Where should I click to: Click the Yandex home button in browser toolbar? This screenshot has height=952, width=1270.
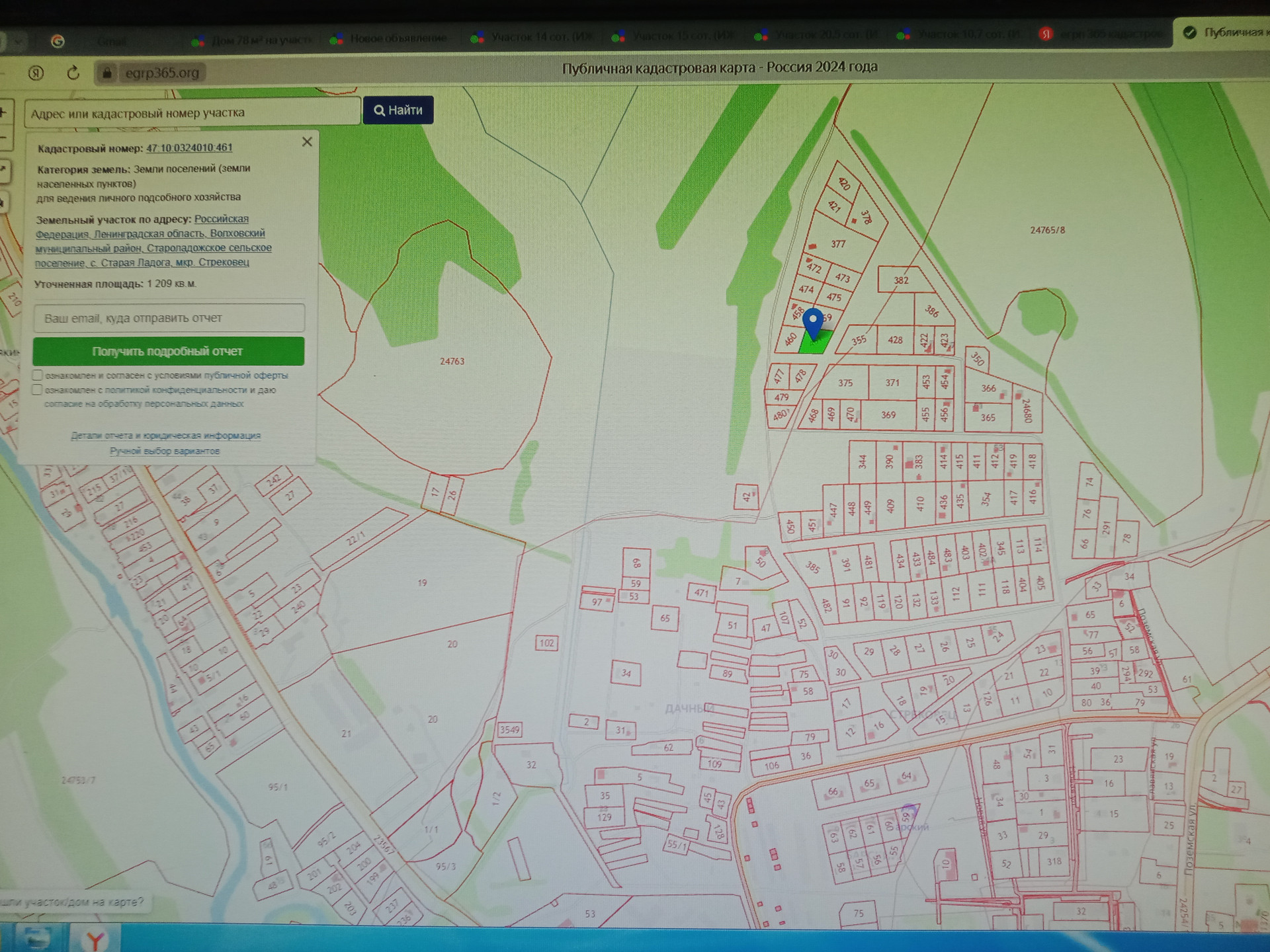(x=36, y=73)
